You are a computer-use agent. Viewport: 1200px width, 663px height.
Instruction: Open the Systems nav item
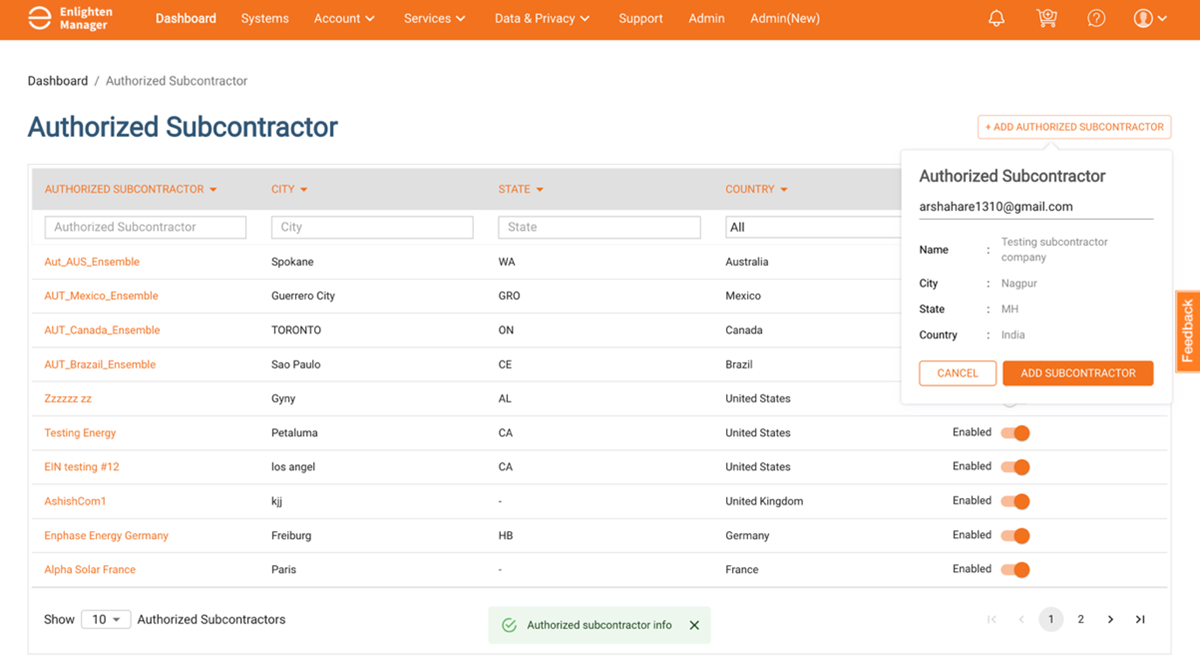coord(265,18)
